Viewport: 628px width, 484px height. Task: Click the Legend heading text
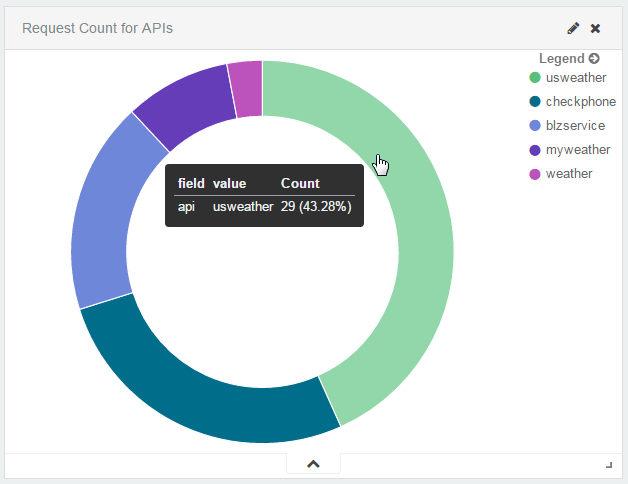(x=561, y=59)
